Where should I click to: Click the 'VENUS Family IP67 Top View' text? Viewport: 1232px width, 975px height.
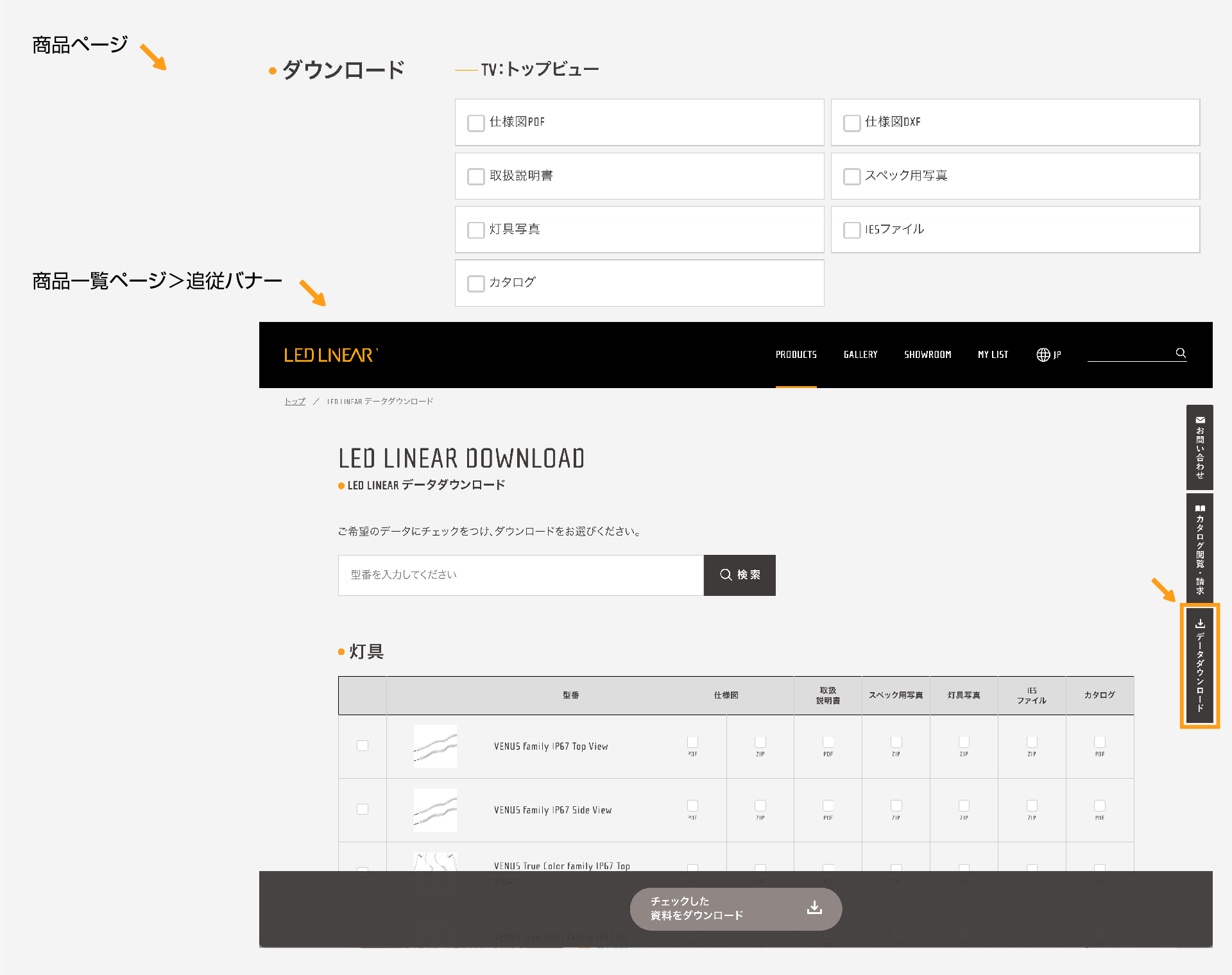point(551,747)
